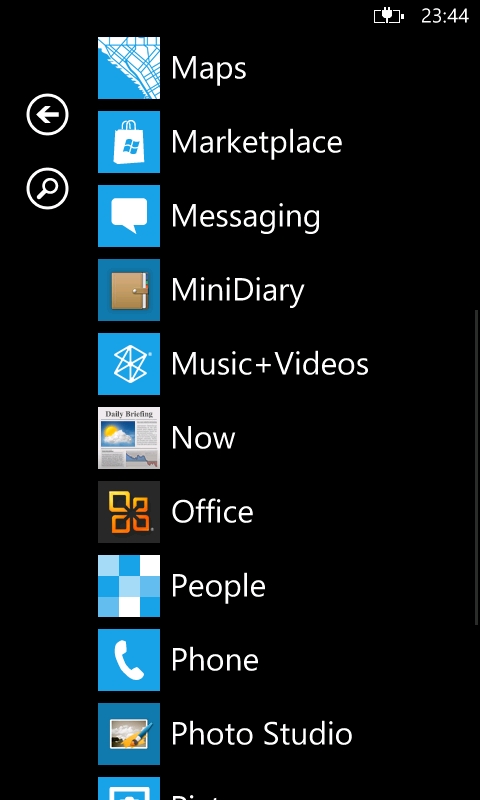Open the Messaging speech bubble icon
This screenshot has height=800, width=480.
coord(129,216)
